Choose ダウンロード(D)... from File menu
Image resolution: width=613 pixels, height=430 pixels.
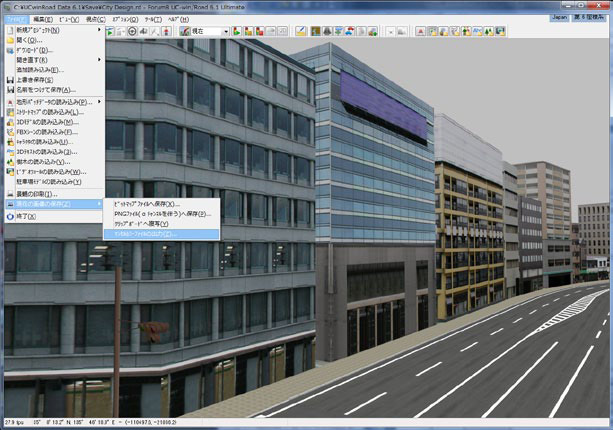pos(54,50)
